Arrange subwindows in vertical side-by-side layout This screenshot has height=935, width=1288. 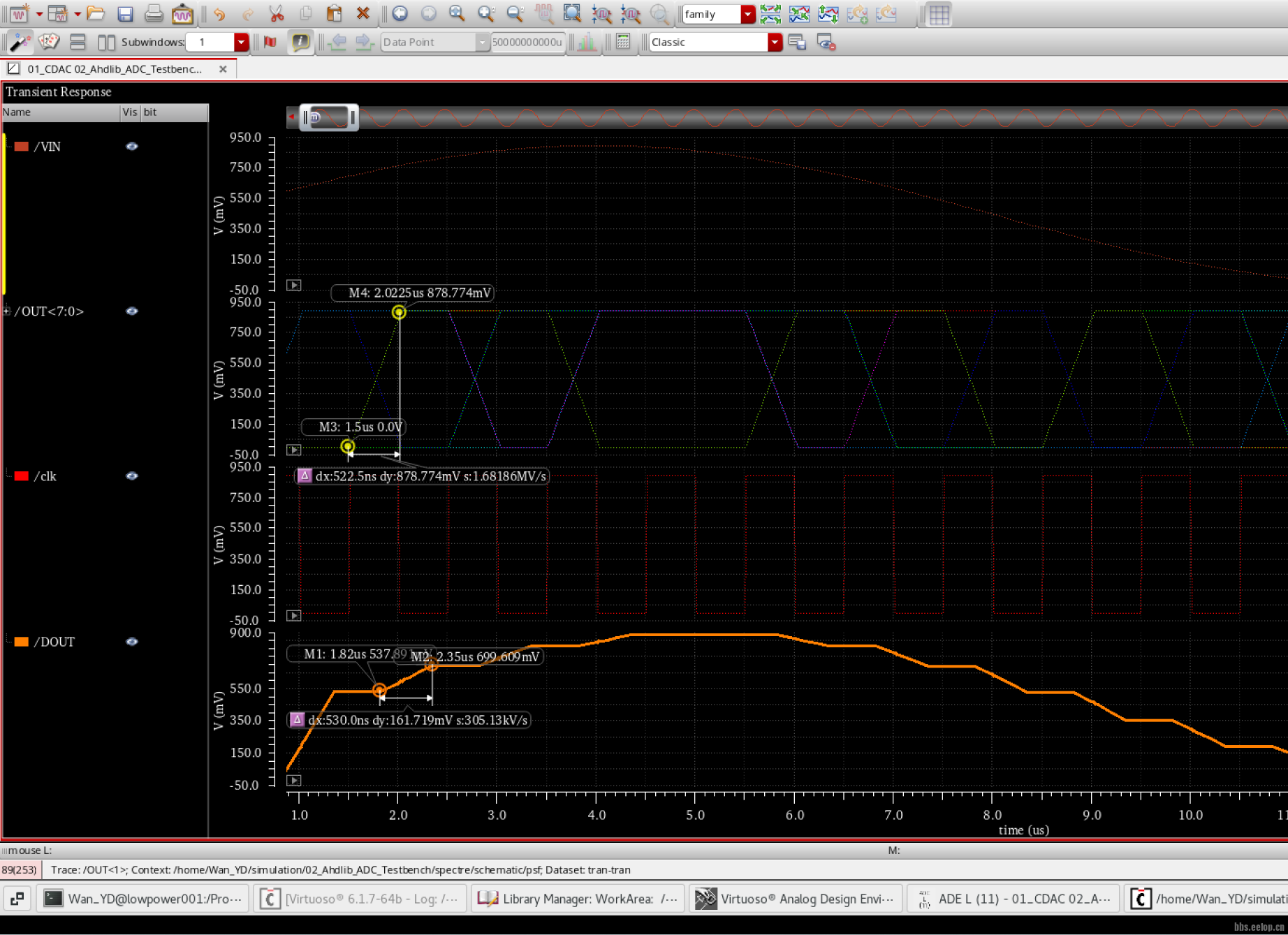106,42
